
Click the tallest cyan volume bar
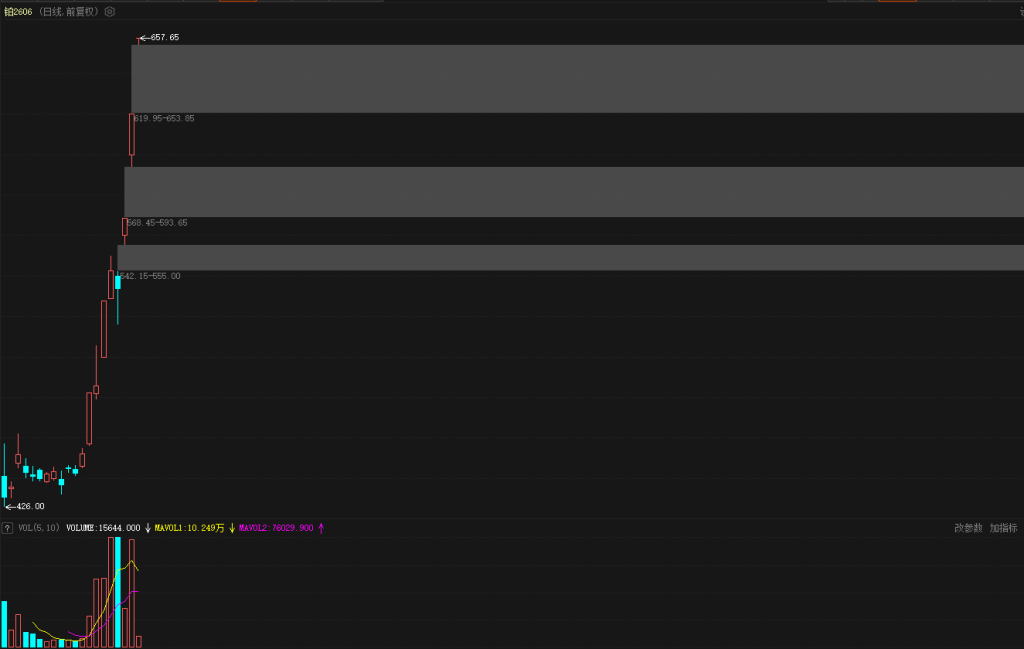tap(117, 591)
